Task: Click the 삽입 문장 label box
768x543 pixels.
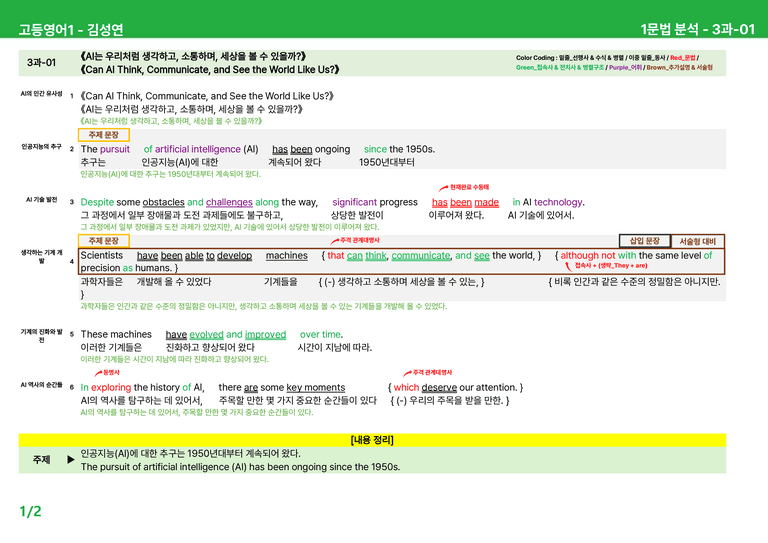Action: point(645,241)
